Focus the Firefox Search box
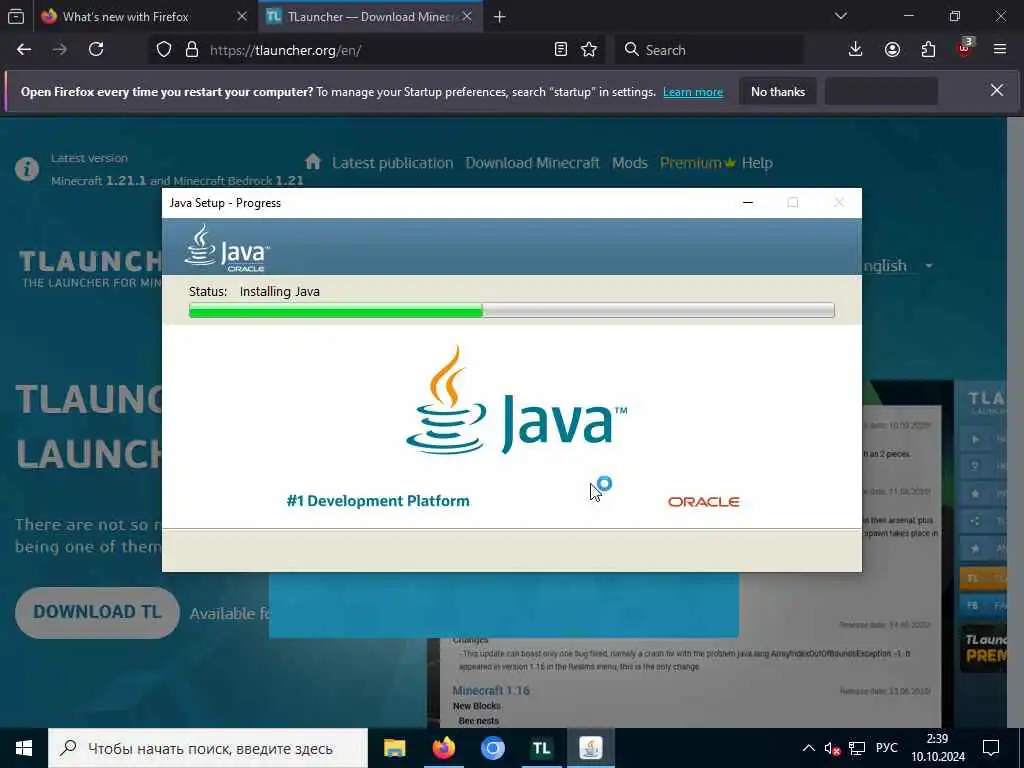The image size is (1024, 768). 710,50
